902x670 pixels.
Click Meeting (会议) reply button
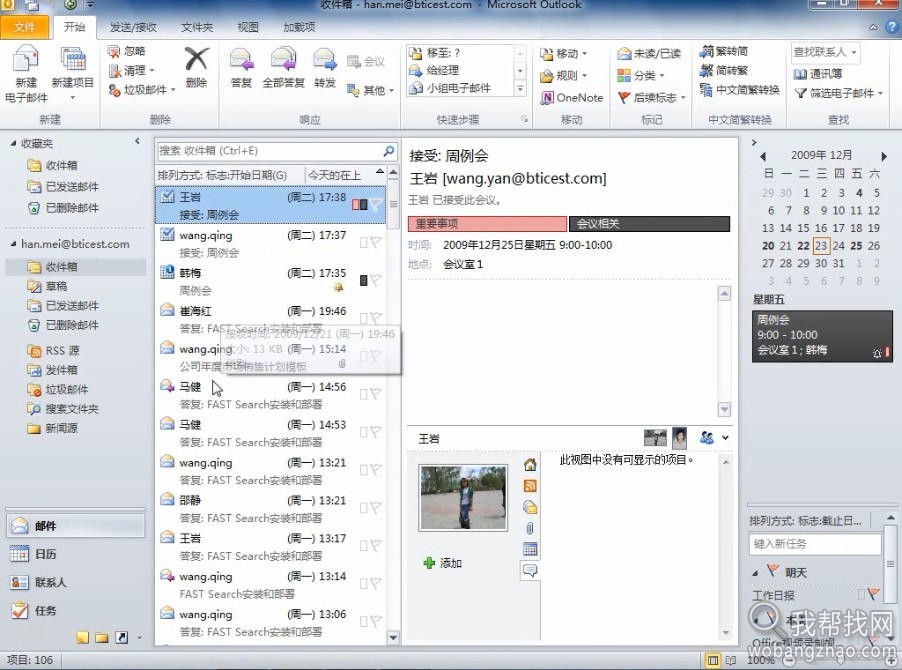click(366, 62)
